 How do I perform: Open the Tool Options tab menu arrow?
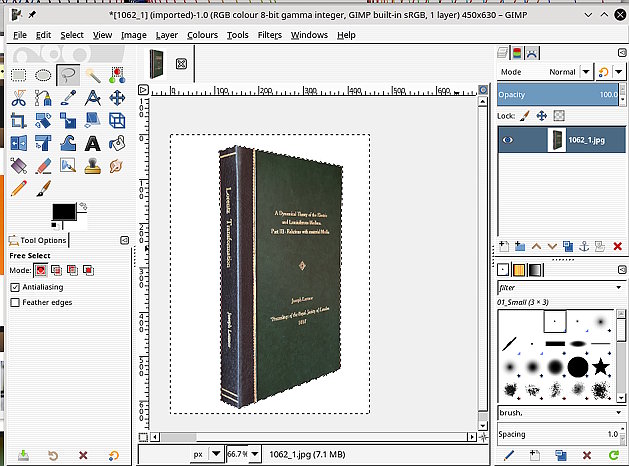pyautogui.click(x=125, y=240)
